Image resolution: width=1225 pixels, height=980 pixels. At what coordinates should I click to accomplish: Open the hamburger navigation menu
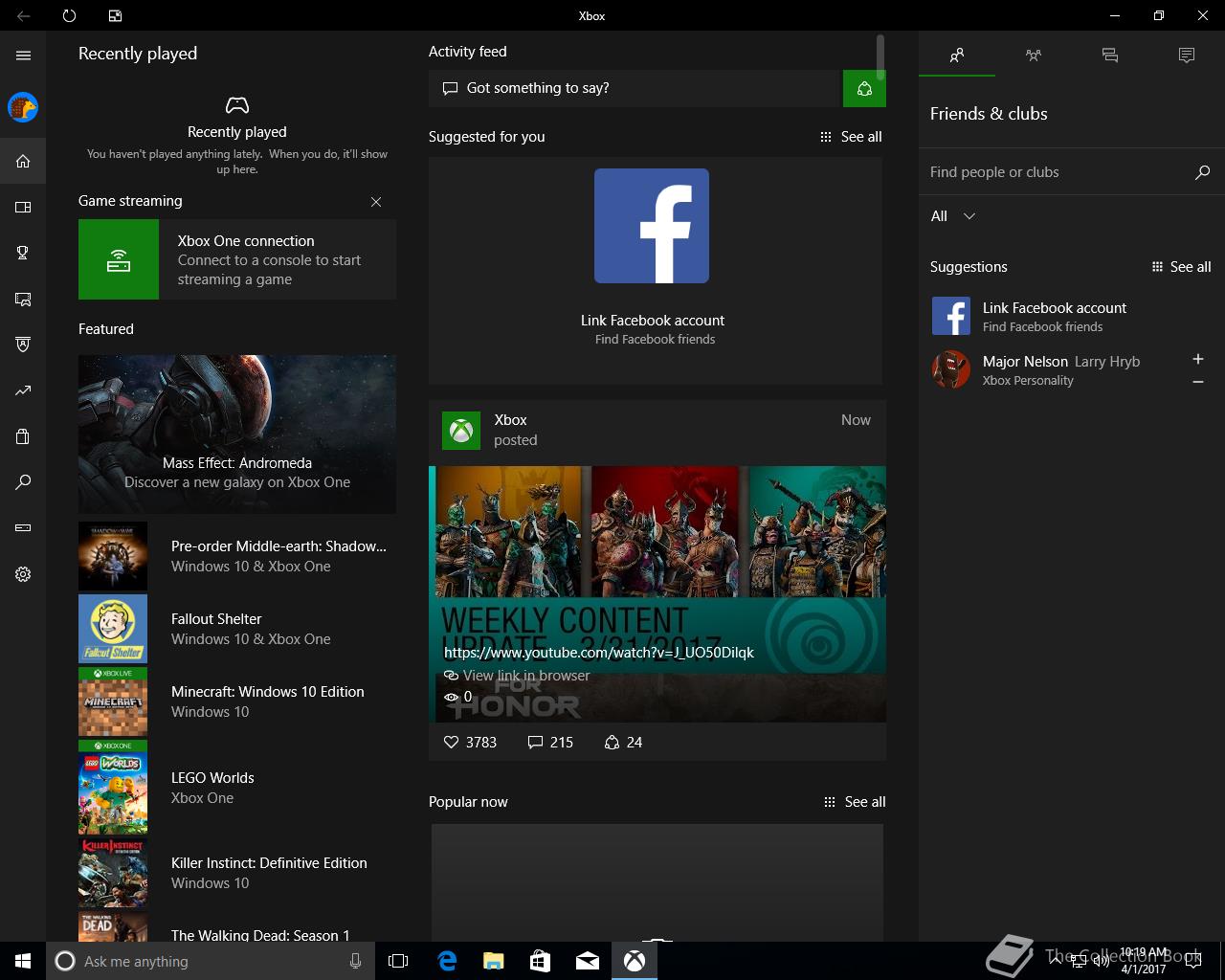point(23,56)
